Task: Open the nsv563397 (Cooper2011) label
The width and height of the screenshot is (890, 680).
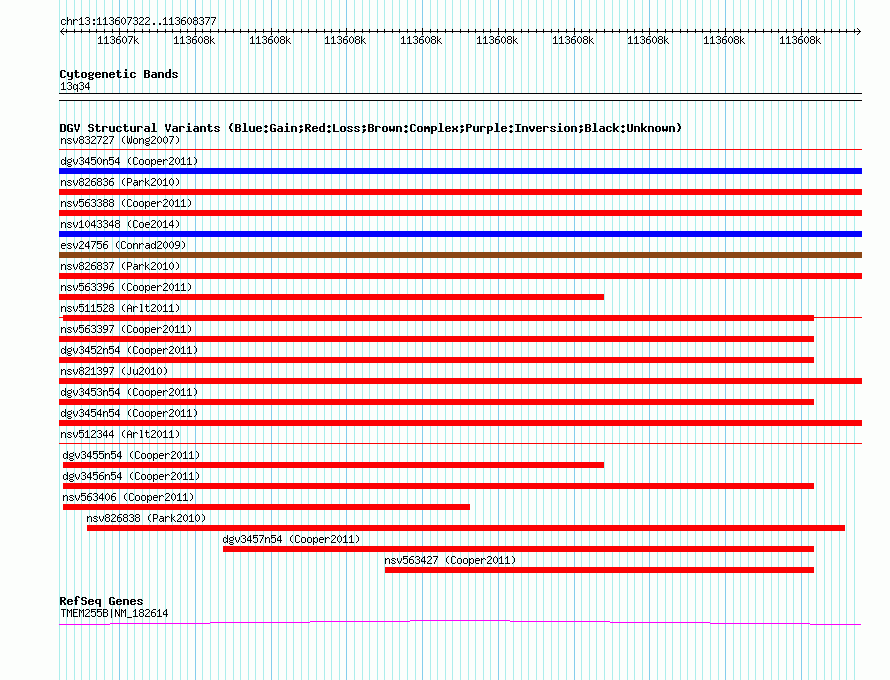Action: pyautogui.click(x=126, y=329)
